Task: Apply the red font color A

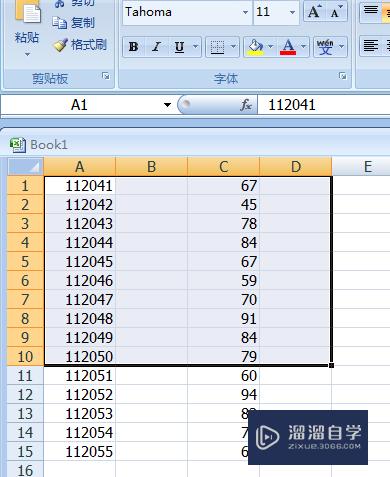Action: [x=288, y=47]
